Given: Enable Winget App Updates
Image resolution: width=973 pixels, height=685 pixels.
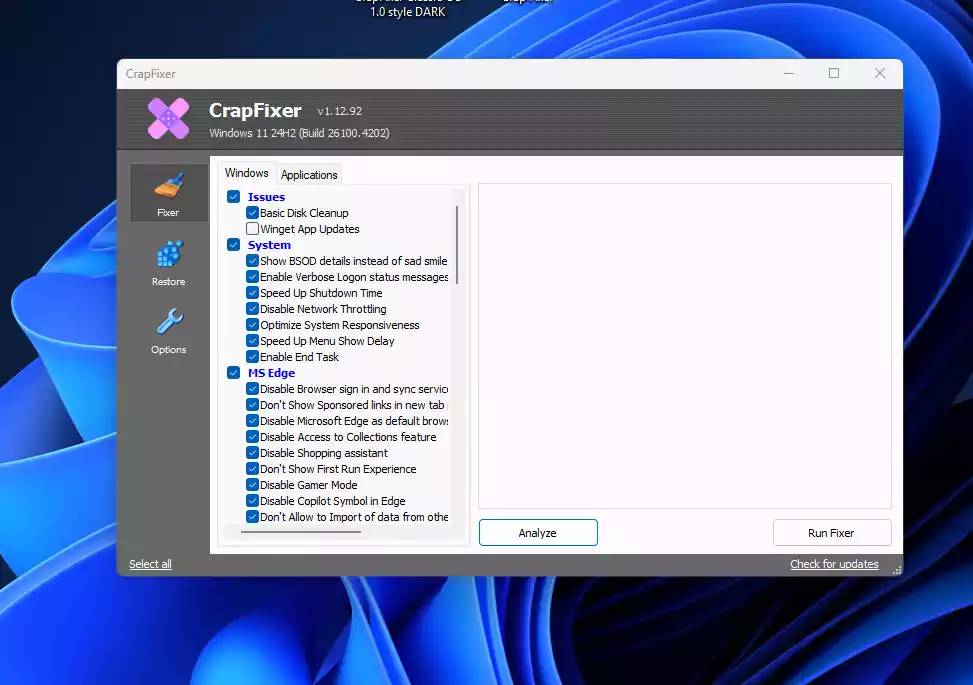Looking at the screenshot, I should pyautogui.click(x=252, y=229).
